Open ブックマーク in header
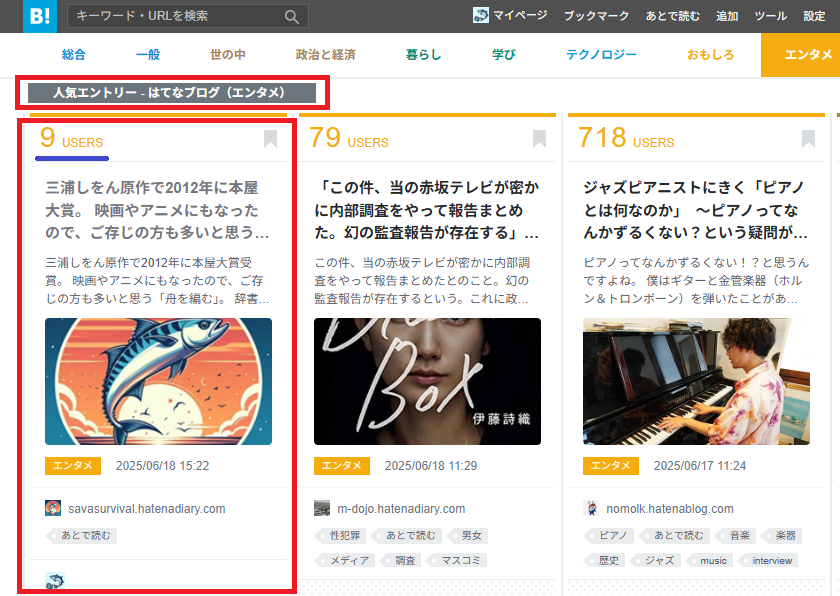The width and height of the screenshot is (840, 596). pos(596,16)
